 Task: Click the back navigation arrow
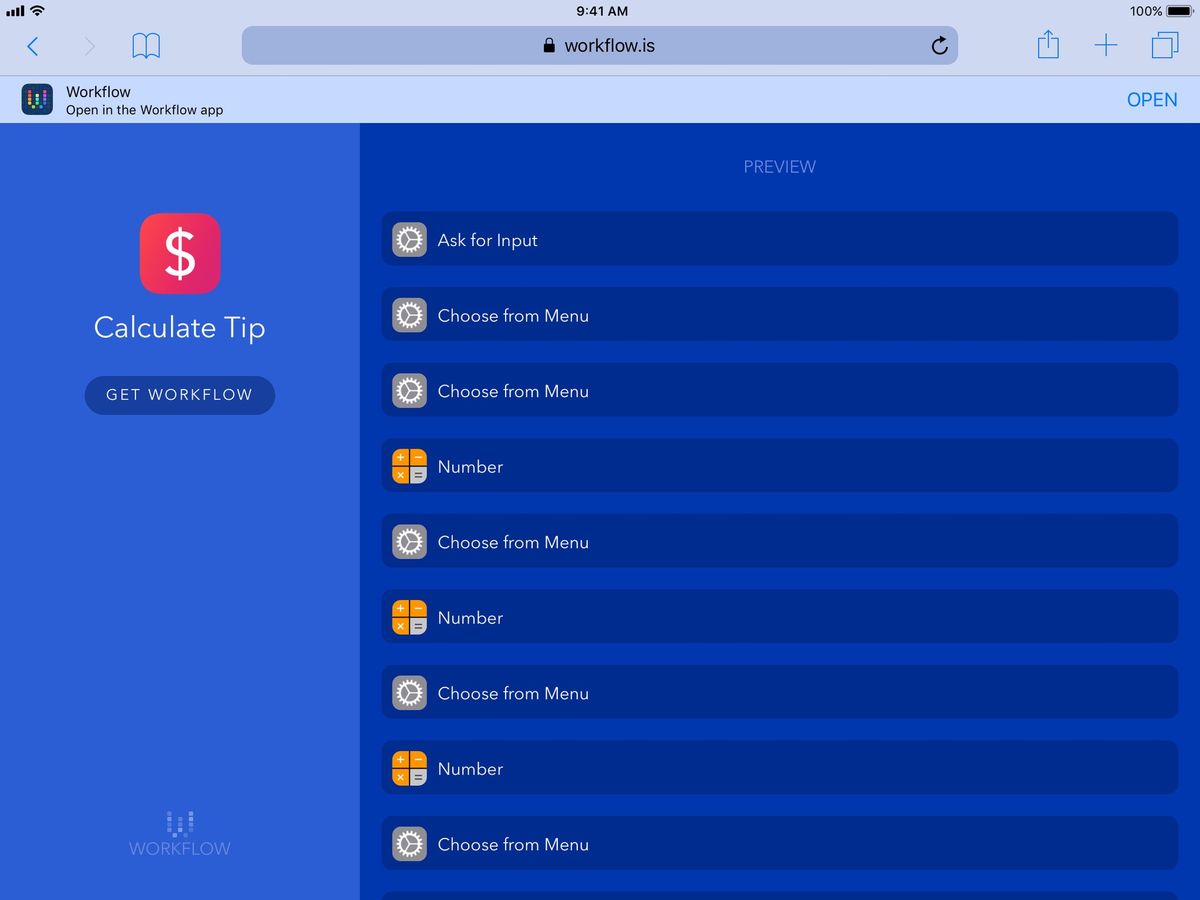32,45
